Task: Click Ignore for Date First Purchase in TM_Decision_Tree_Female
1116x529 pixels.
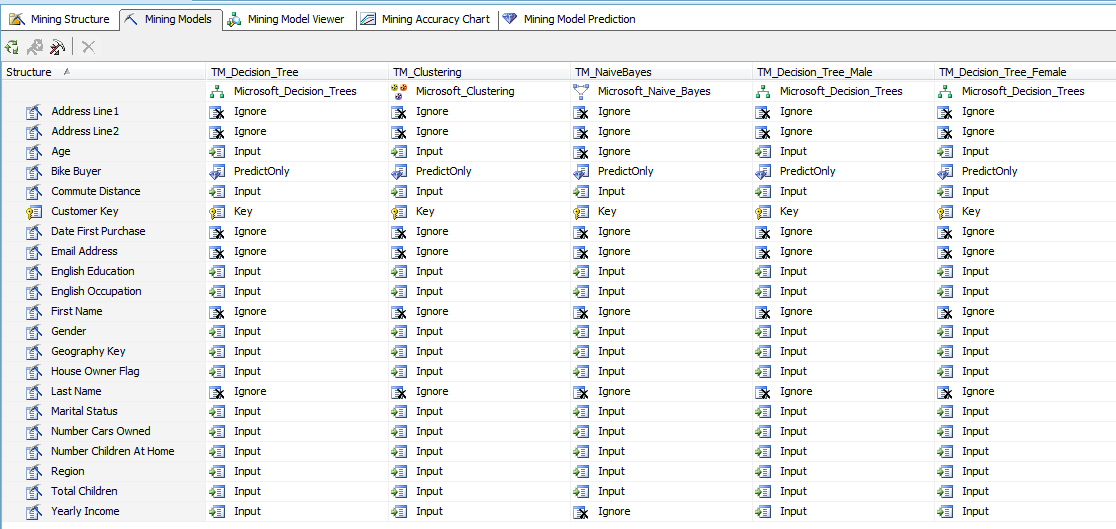Action: (x=978, y=232)
